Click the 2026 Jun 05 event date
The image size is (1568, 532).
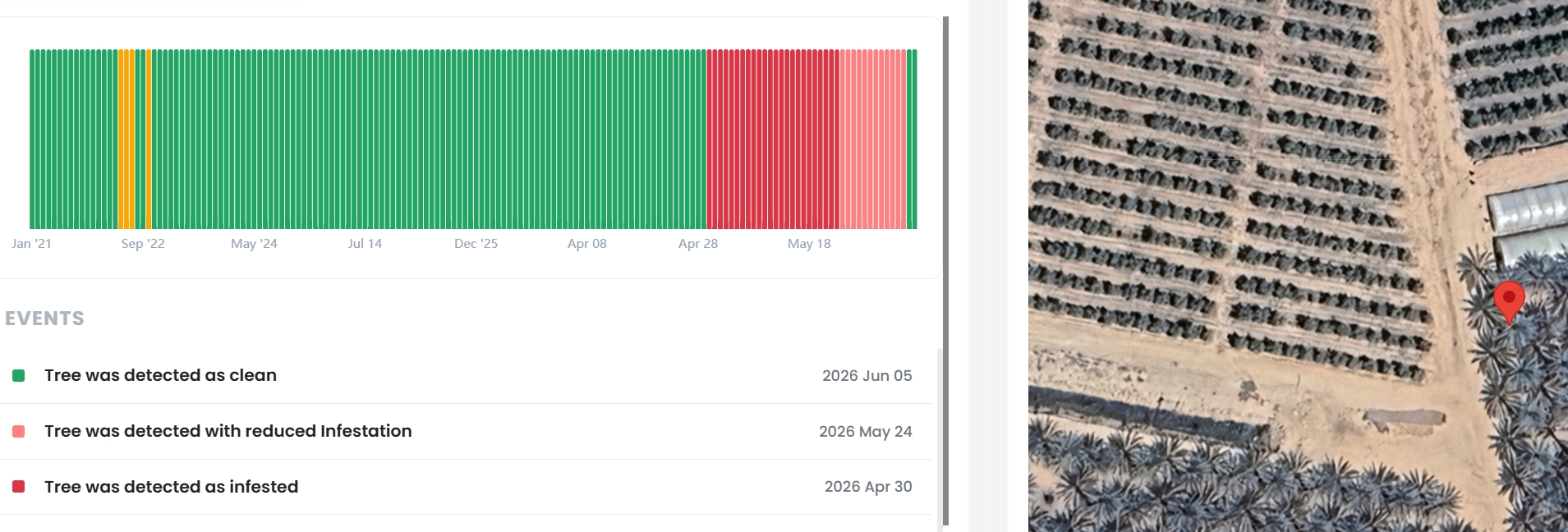click(x=867, y=376)
